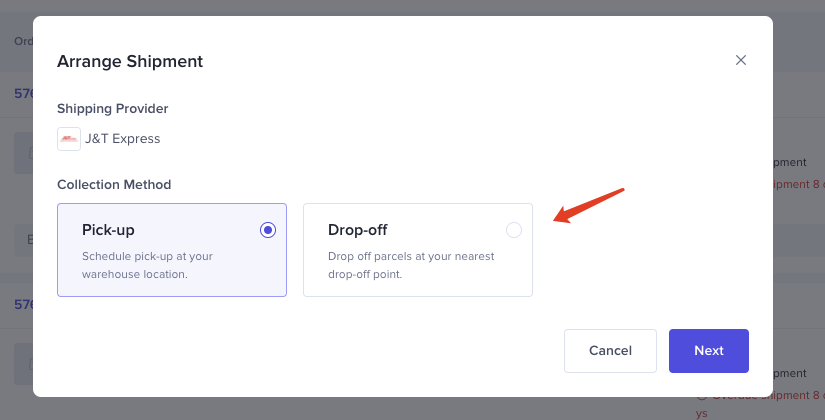Open the first order number link behind dialog

click(x=24, y=93)
